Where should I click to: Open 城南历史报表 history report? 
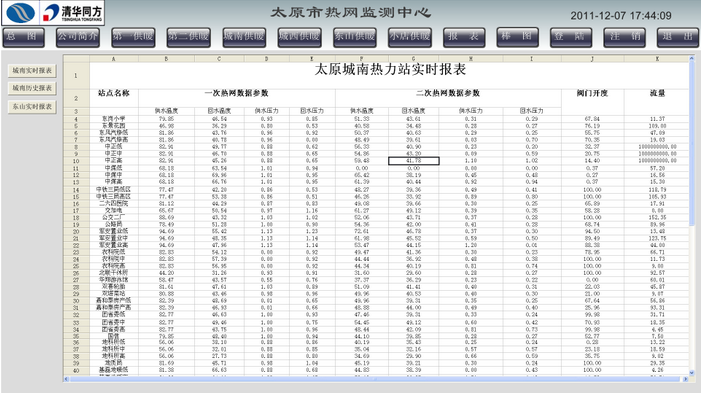(32, 88)
